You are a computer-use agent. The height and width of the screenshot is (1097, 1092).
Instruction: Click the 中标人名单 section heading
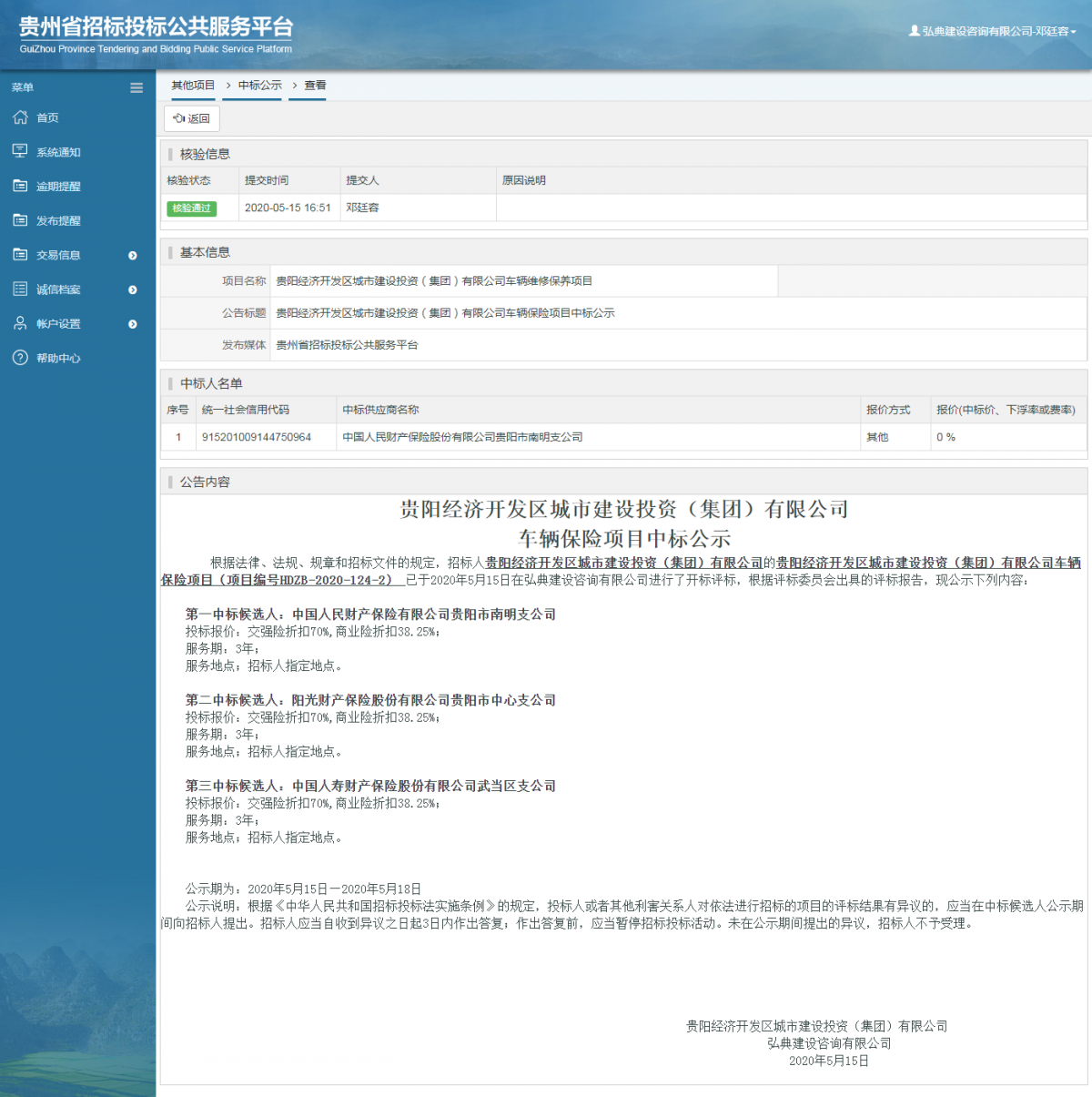click(x=211, y=383)
